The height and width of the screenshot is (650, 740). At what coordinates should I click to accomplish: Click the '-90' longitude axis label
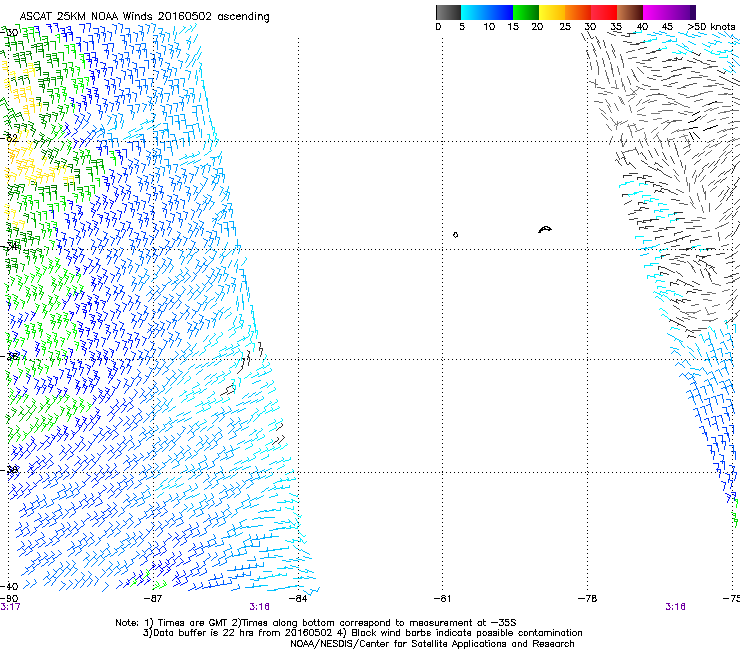tap(9, 599)
